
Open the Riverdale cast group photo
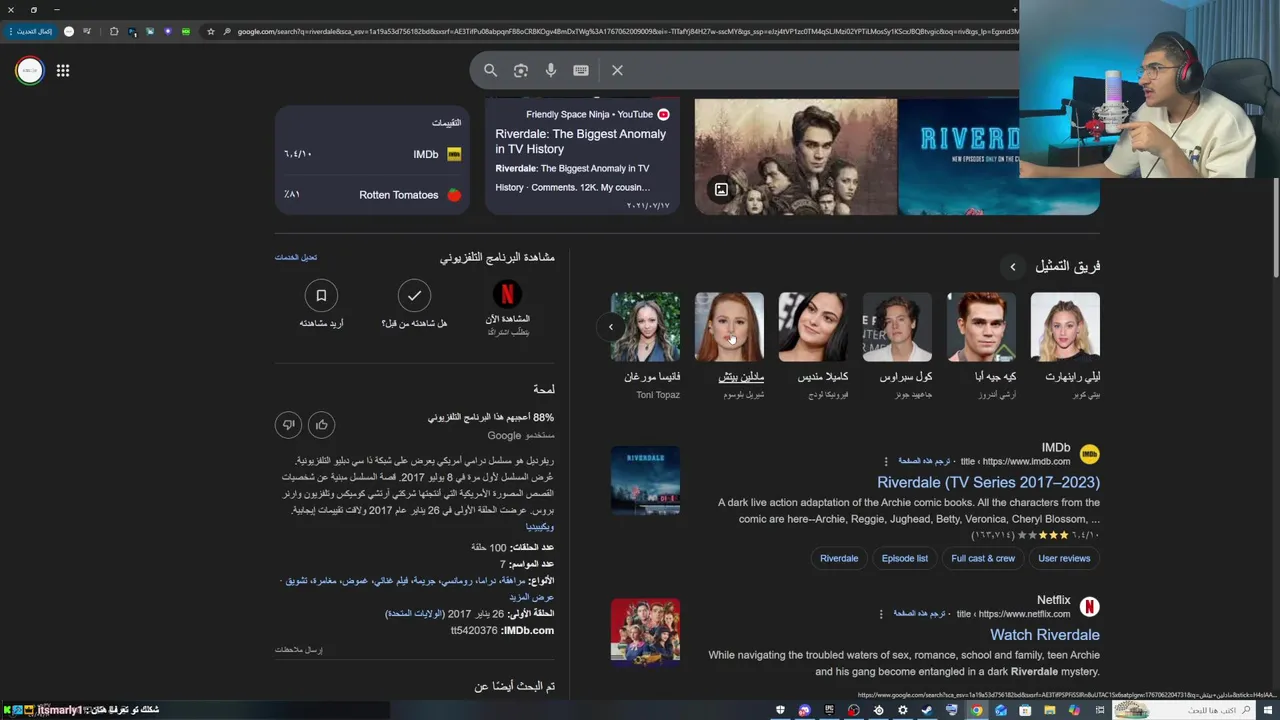pos(796,156)
